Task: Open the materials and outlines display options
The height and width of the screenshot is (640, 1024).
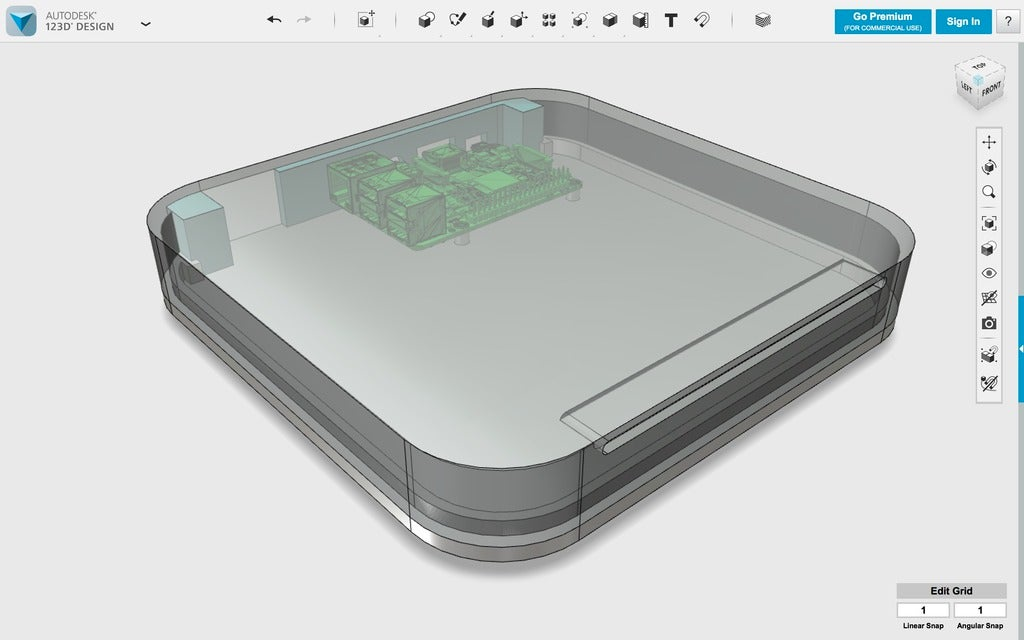Action: (989, 248)
